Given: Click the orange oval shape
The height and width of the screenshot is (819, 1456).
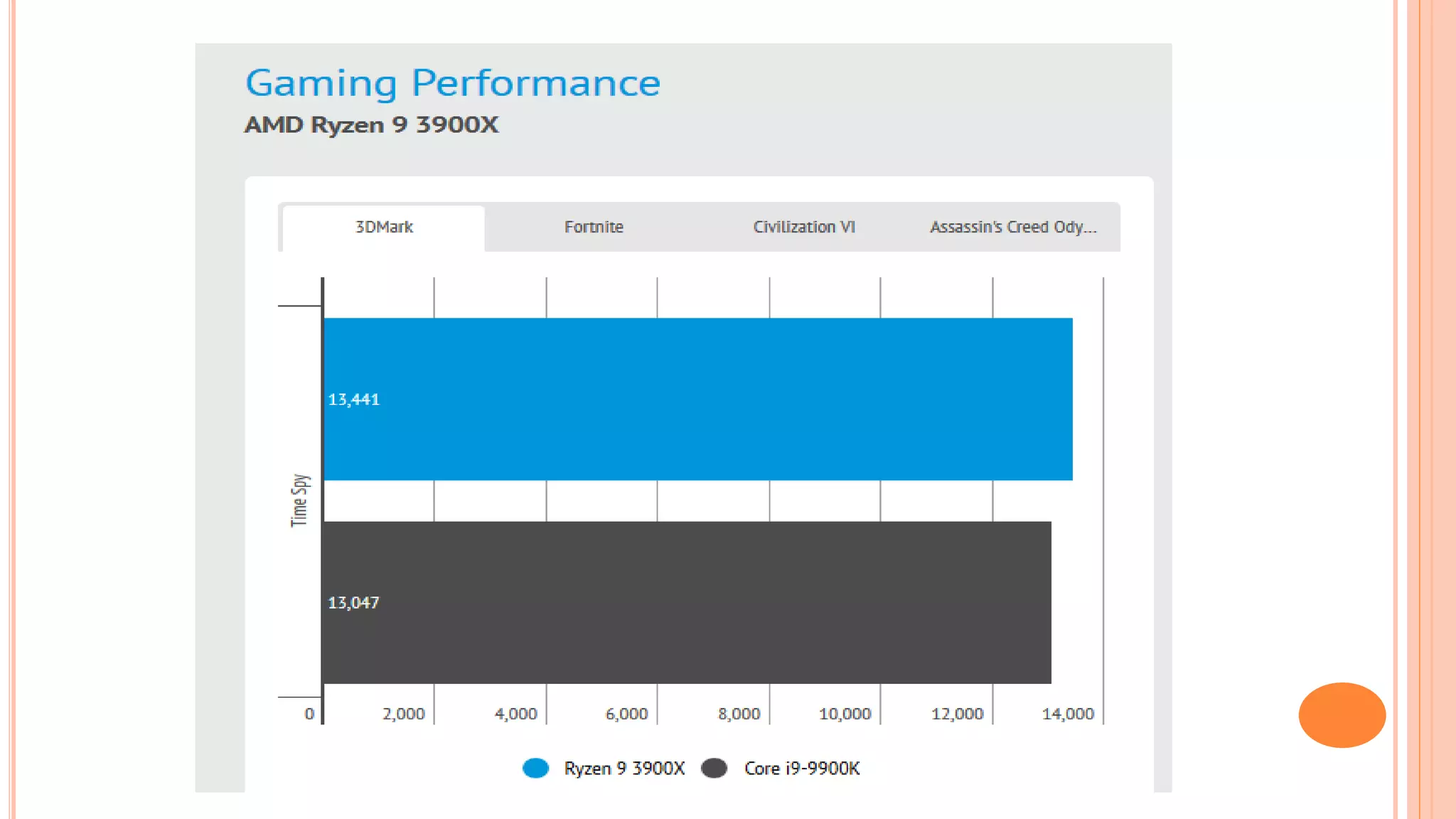Looking at the screenshot, I should (x=1342, y=715).
